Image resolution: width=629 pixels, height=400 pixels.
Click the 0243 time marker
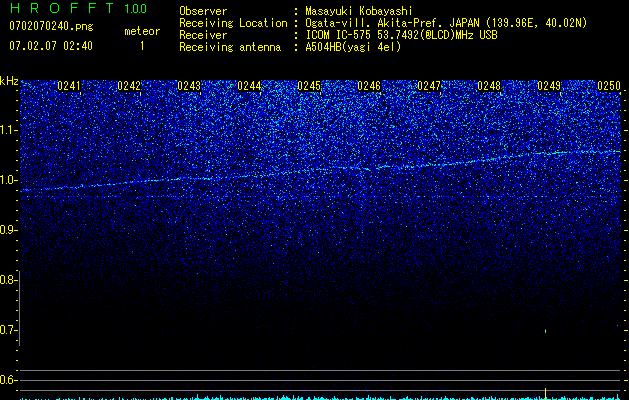pyautogui.click(x=189, y=86)
